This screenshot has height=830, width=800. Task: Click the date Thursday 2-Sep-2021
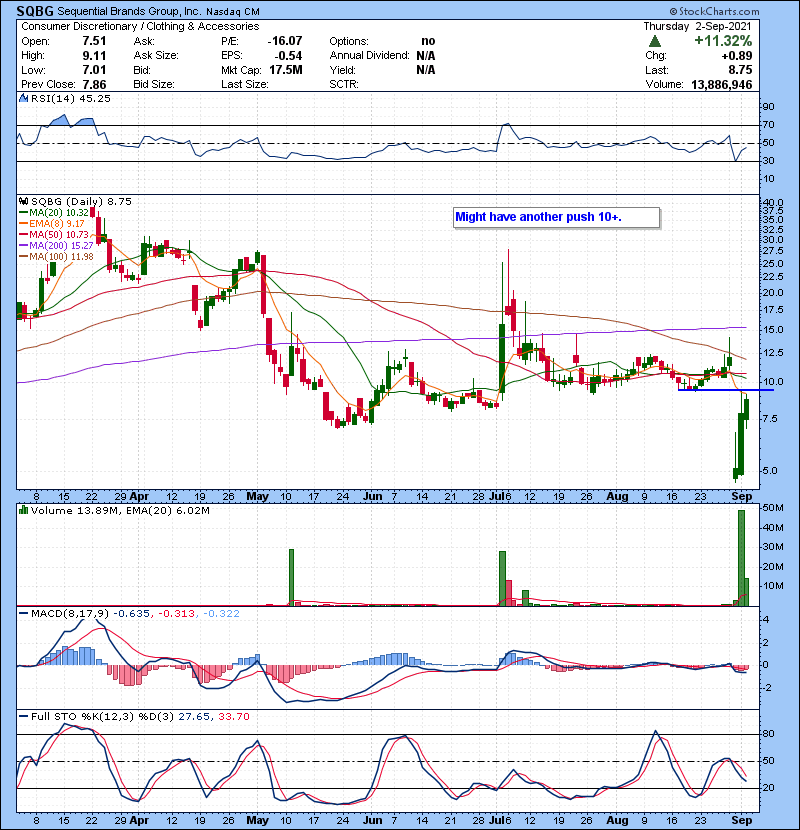(x=697, y=26)
